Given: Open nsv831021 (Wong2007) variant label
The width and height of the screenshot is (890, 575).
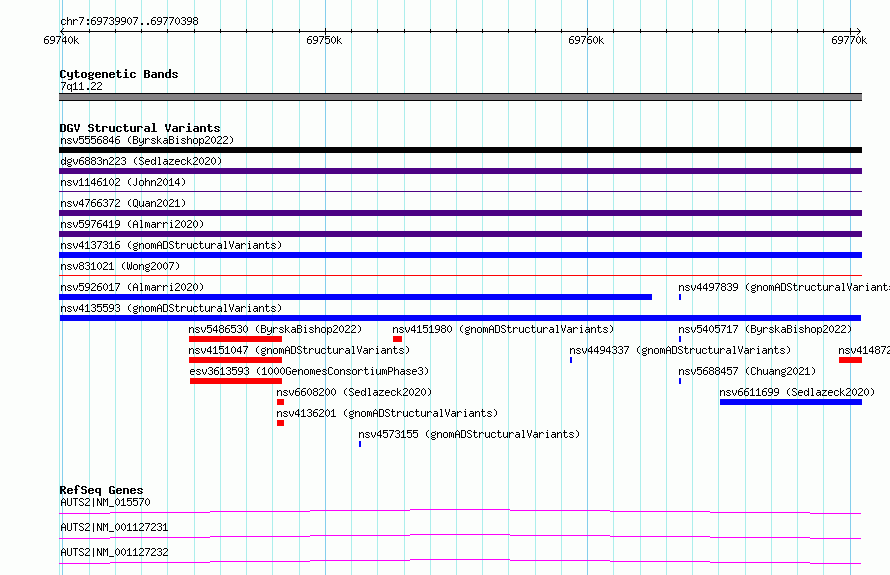Looking at the screenshot, I should click(x=120, y=266).
